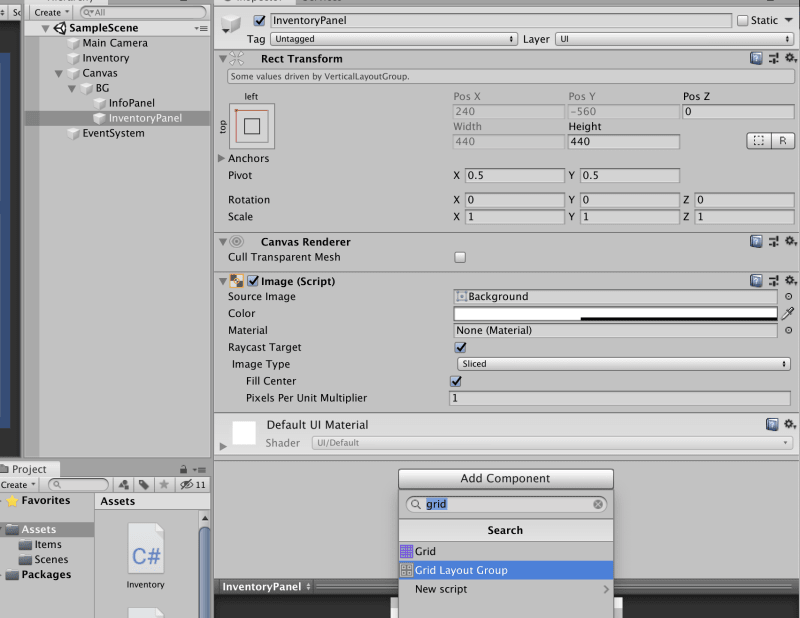800x618 pixels.
Task: Uncheck Fill Center
Action: 456,381
